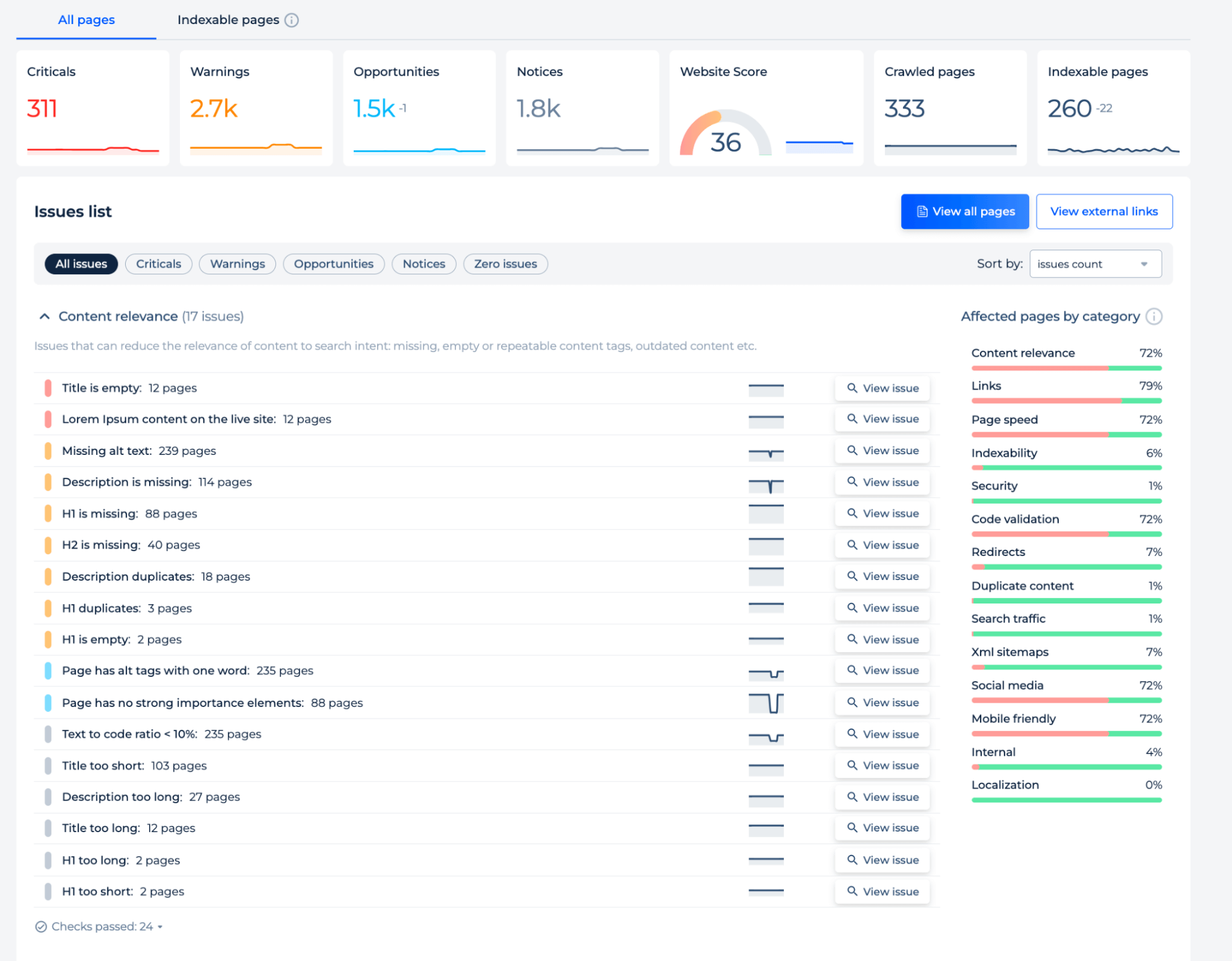Click the Notices filter icon button
The height and width of the screenshot is (961, 1232).
(x=423, y=264)
